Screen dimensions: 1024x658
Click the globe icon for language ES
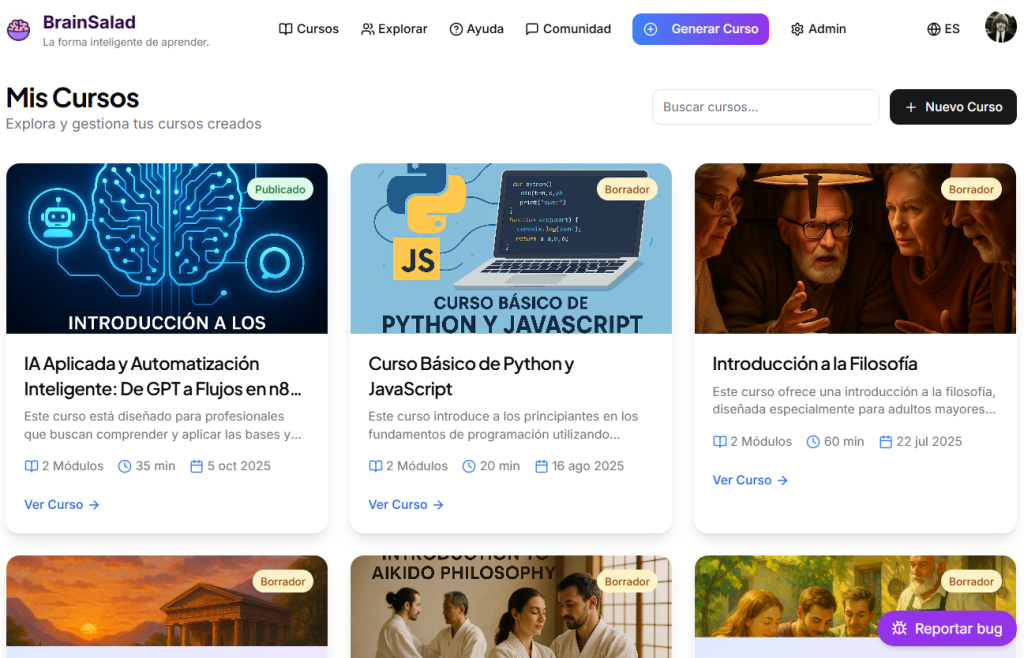click(x=933, y=29)
